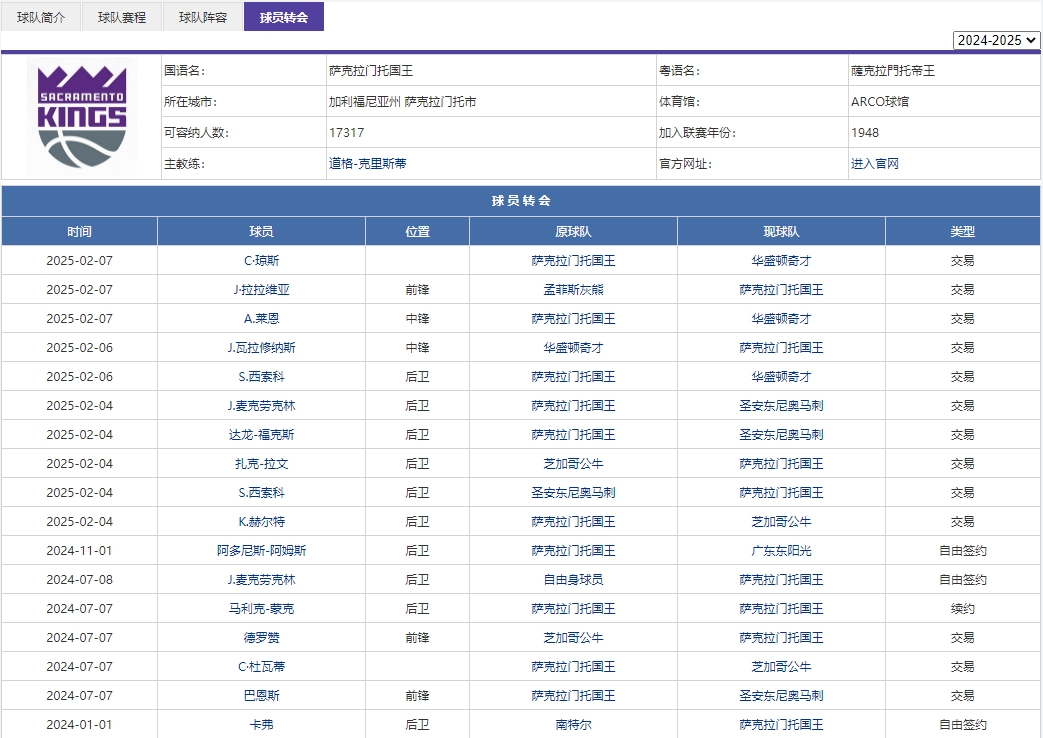This screenshot has height=738, width=1043.
Task: View J·拉拉维亚 player details
Action: coord(260,289)
